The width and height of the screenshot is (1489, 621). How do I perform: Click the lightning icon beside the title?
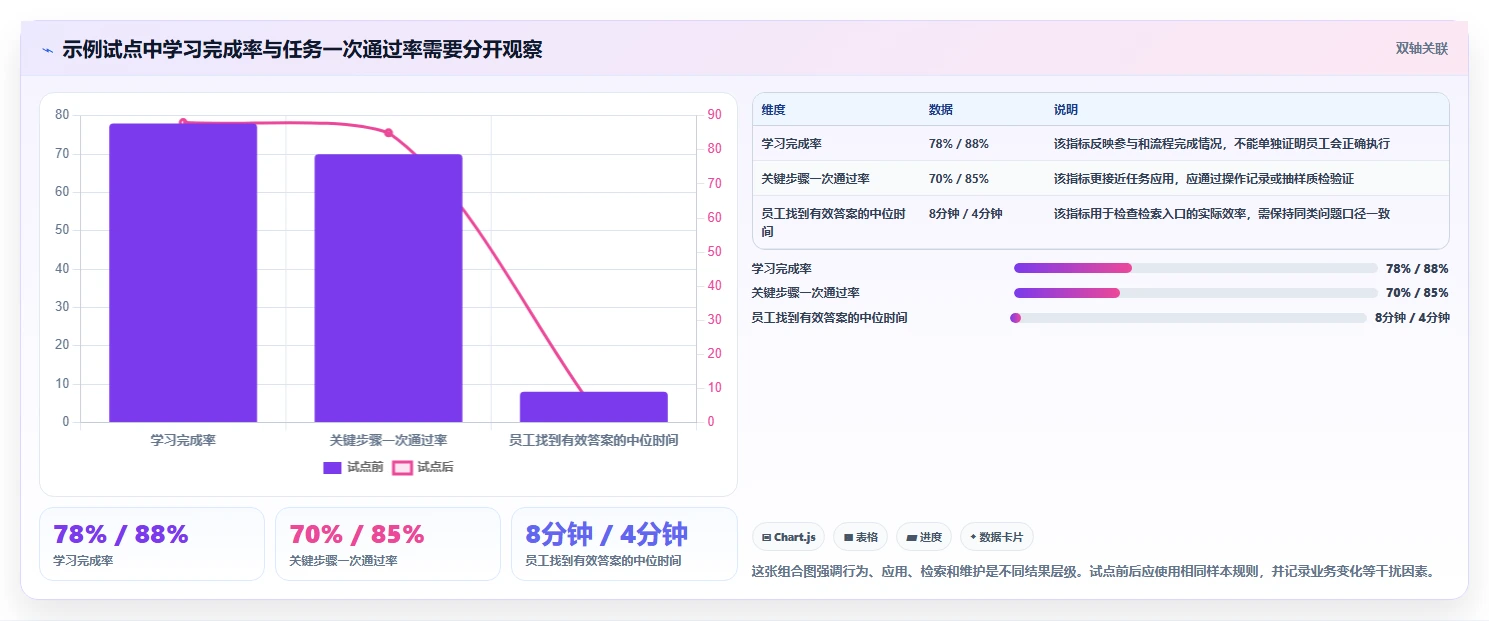tap(47, 50)
